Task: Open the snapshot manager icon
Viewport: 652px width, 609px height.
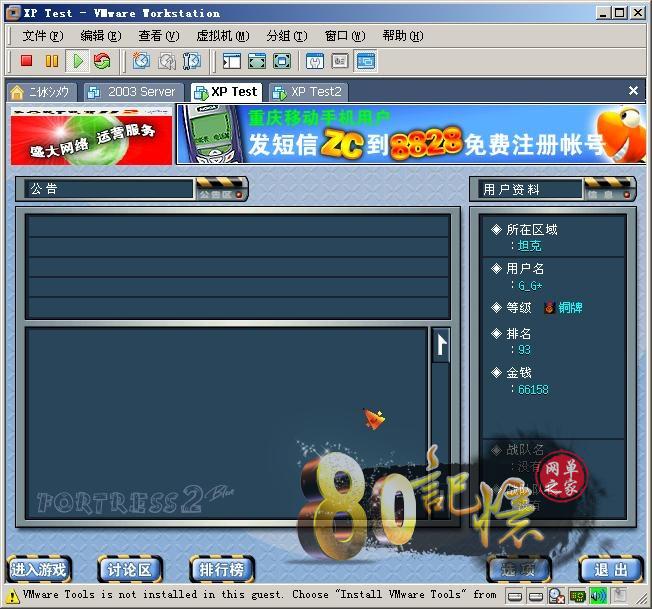Action: [x=191, y=61]
